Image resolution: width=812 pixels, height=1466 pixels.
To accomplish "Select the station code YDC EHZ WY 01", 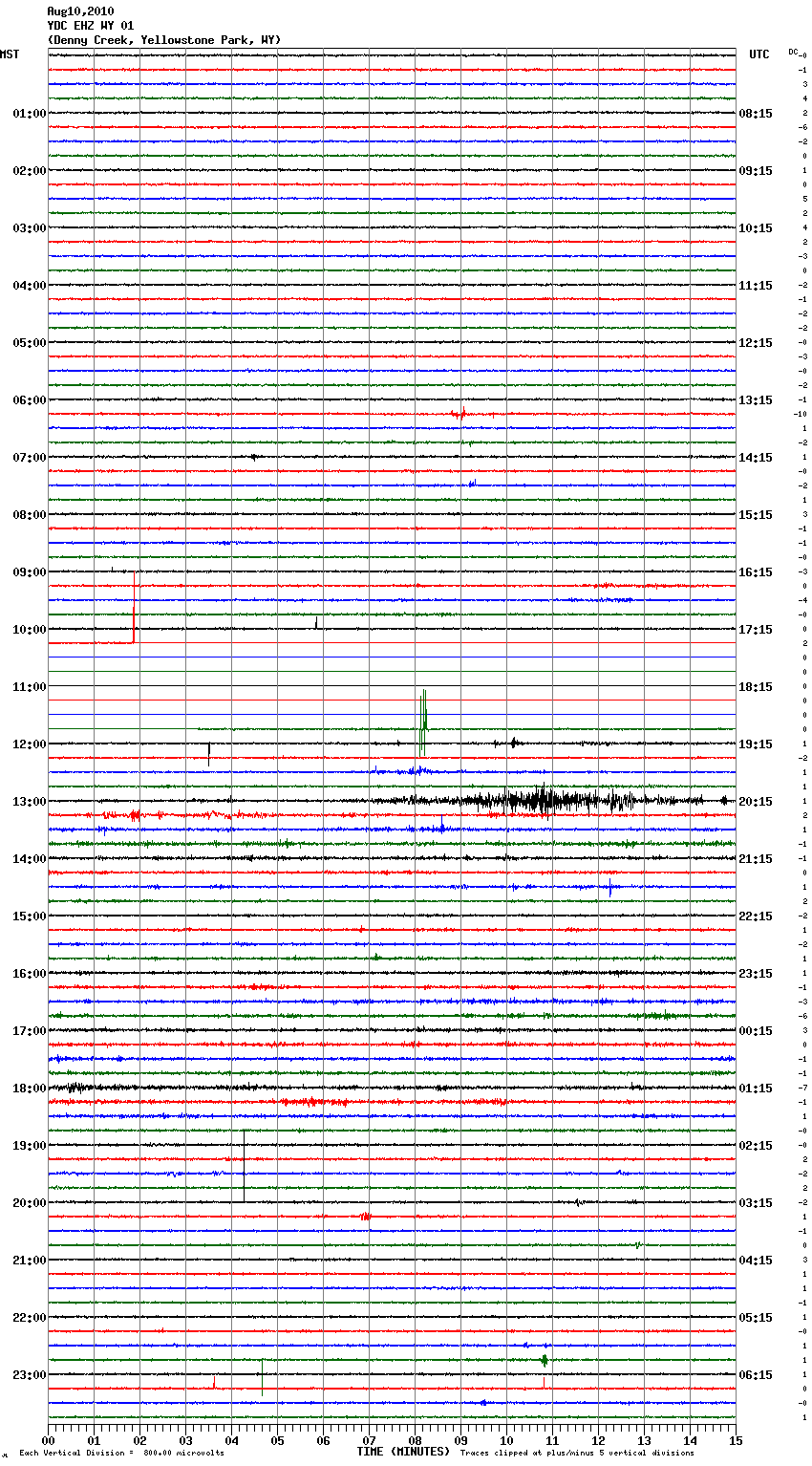I will (x=91, y=26).
